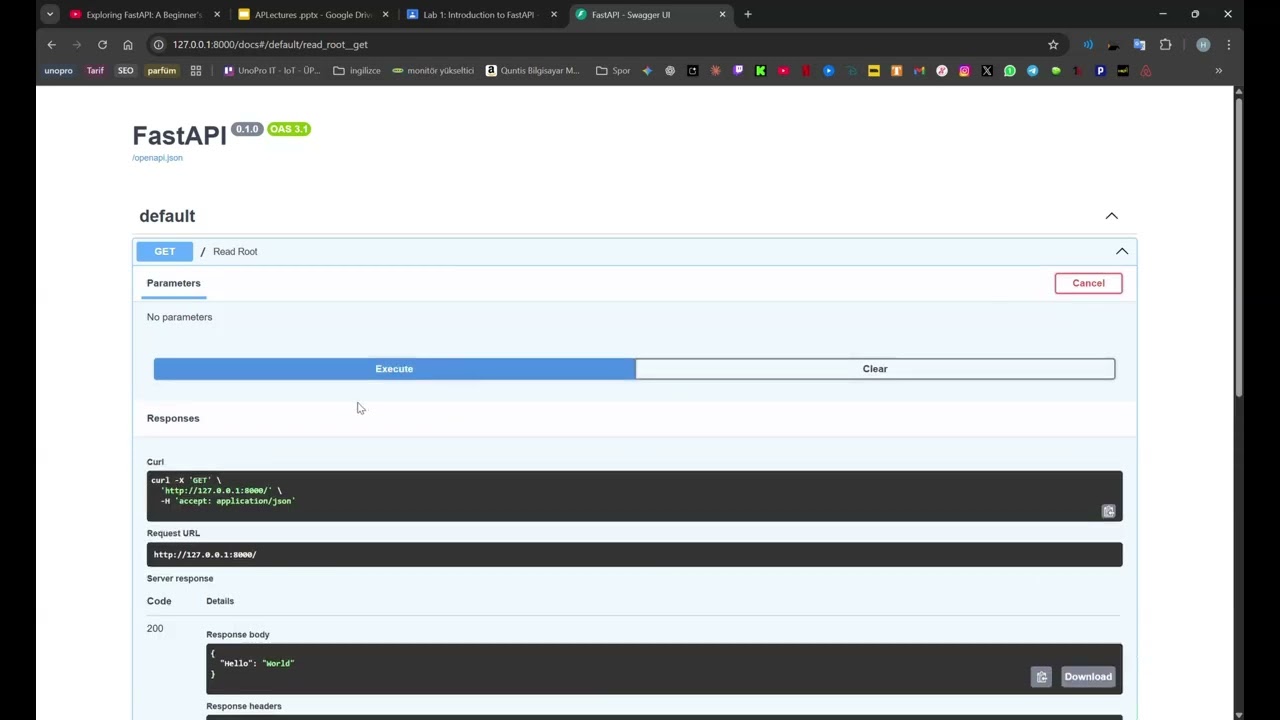Select the FastAPI - Swagger UI tab
Viewport: 1280px width, 720px height.
coord(651,15)
